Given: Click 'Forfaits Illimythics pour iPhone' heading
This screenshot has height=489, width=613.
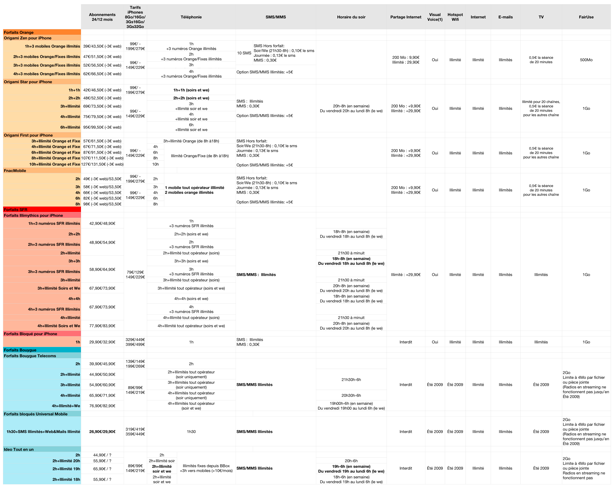Looking at the screenshot, I should (33, 215).
